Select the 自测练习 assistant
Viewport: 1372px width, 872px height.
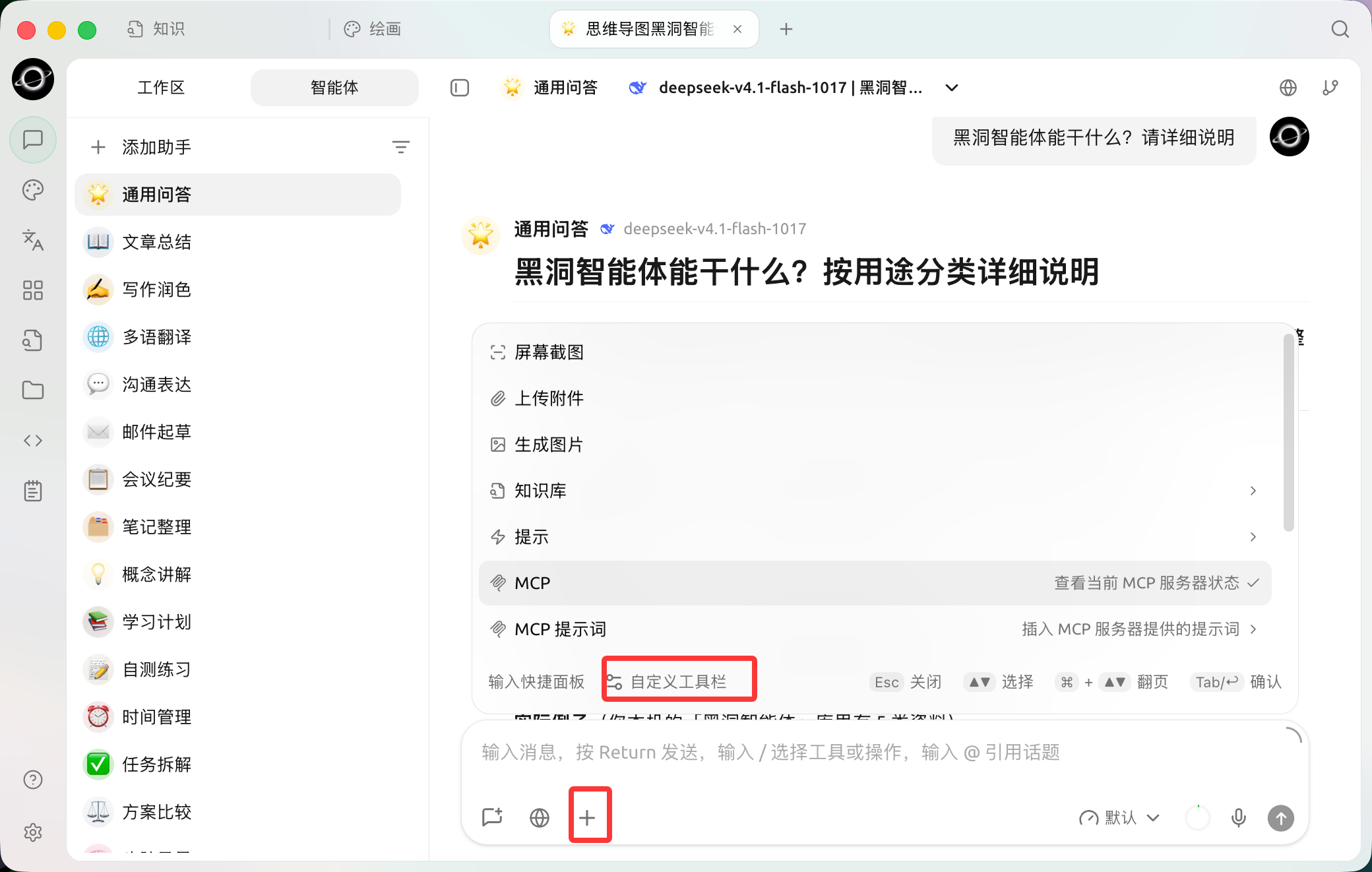(238, 670)
